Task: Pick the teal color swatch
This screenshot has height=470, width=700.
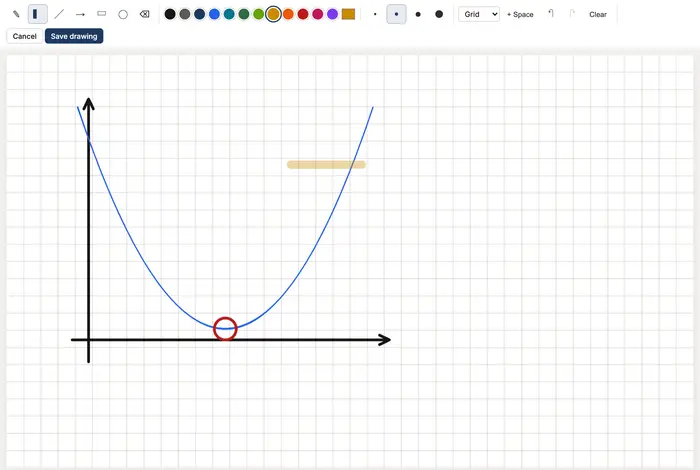Action: tap(229, 14)
